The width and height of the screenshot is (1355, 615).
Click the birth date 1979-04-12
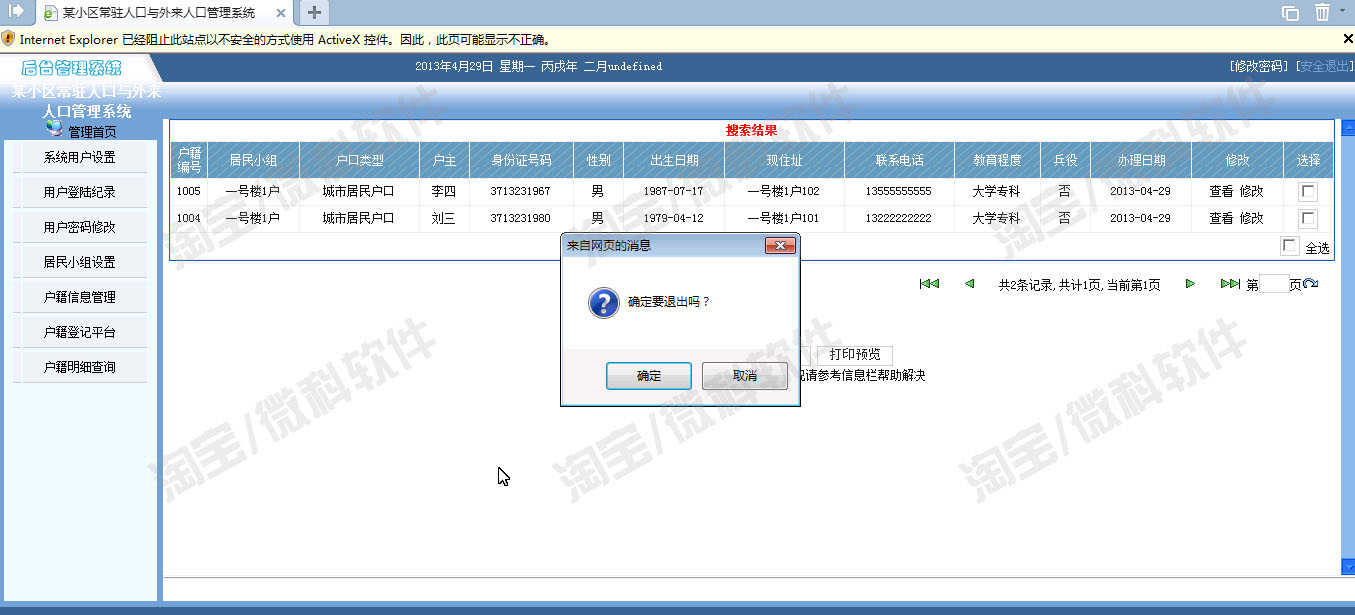[x=673, y=218]
